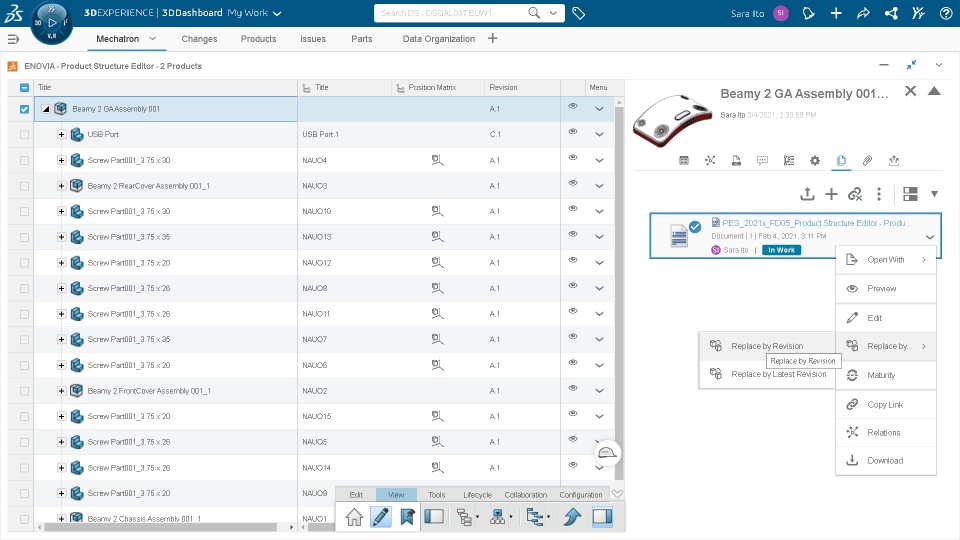Expand Beamy 2 RearCover Assembly 001_1 node
The width and height of the screenshot is (960, 540).
[61, 186]
